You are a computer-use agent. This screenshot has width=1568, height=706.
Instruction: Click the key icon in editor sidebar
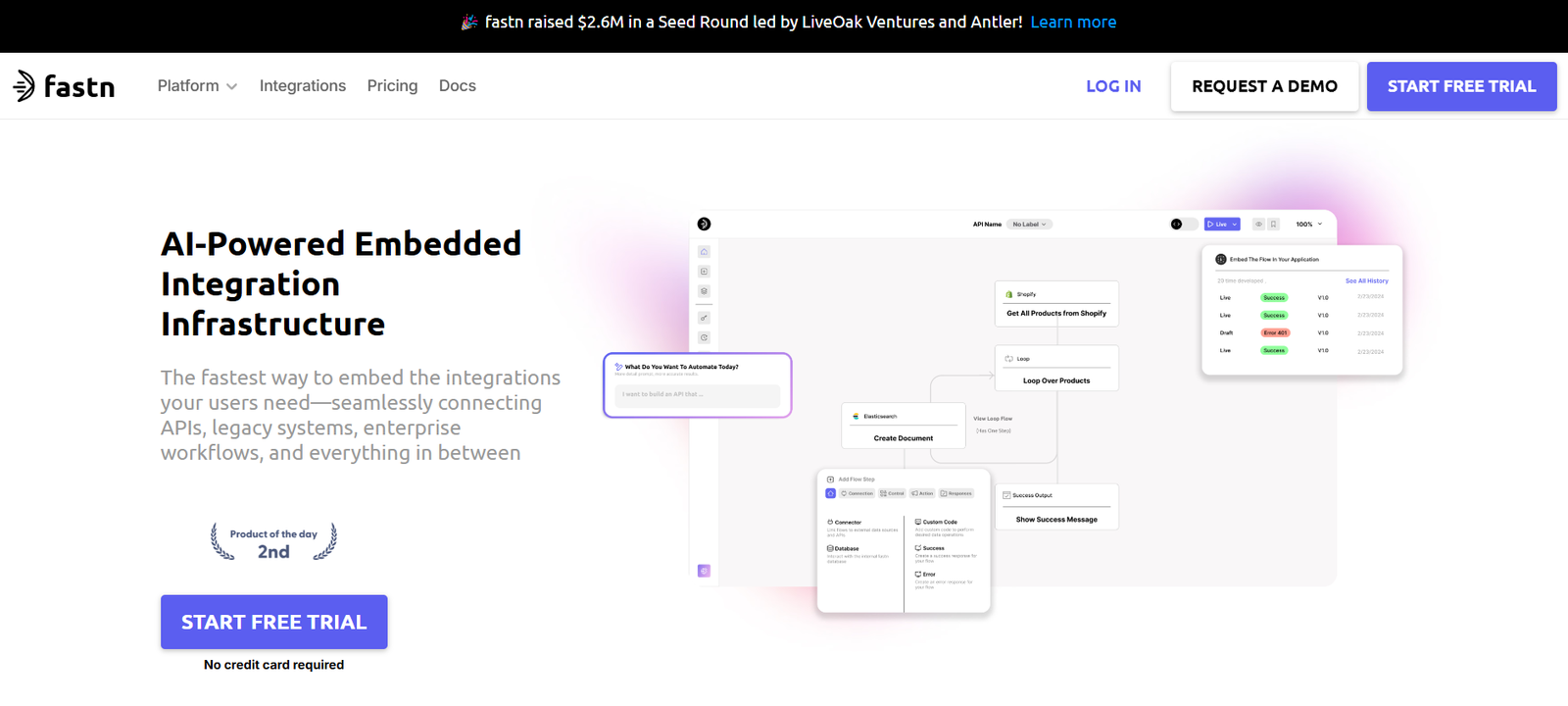click(704, 318)
